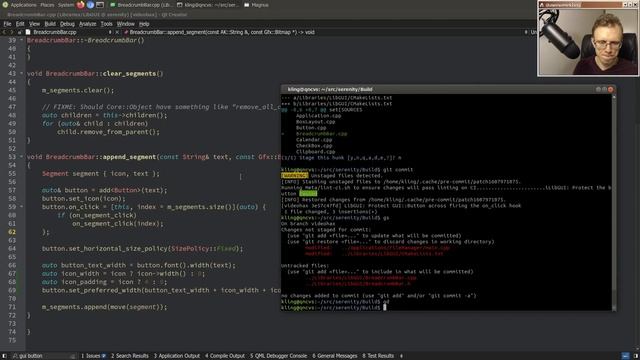Open the Analyze menu
The width and height of the screenshot is (640, 360).
coord(87,24)
